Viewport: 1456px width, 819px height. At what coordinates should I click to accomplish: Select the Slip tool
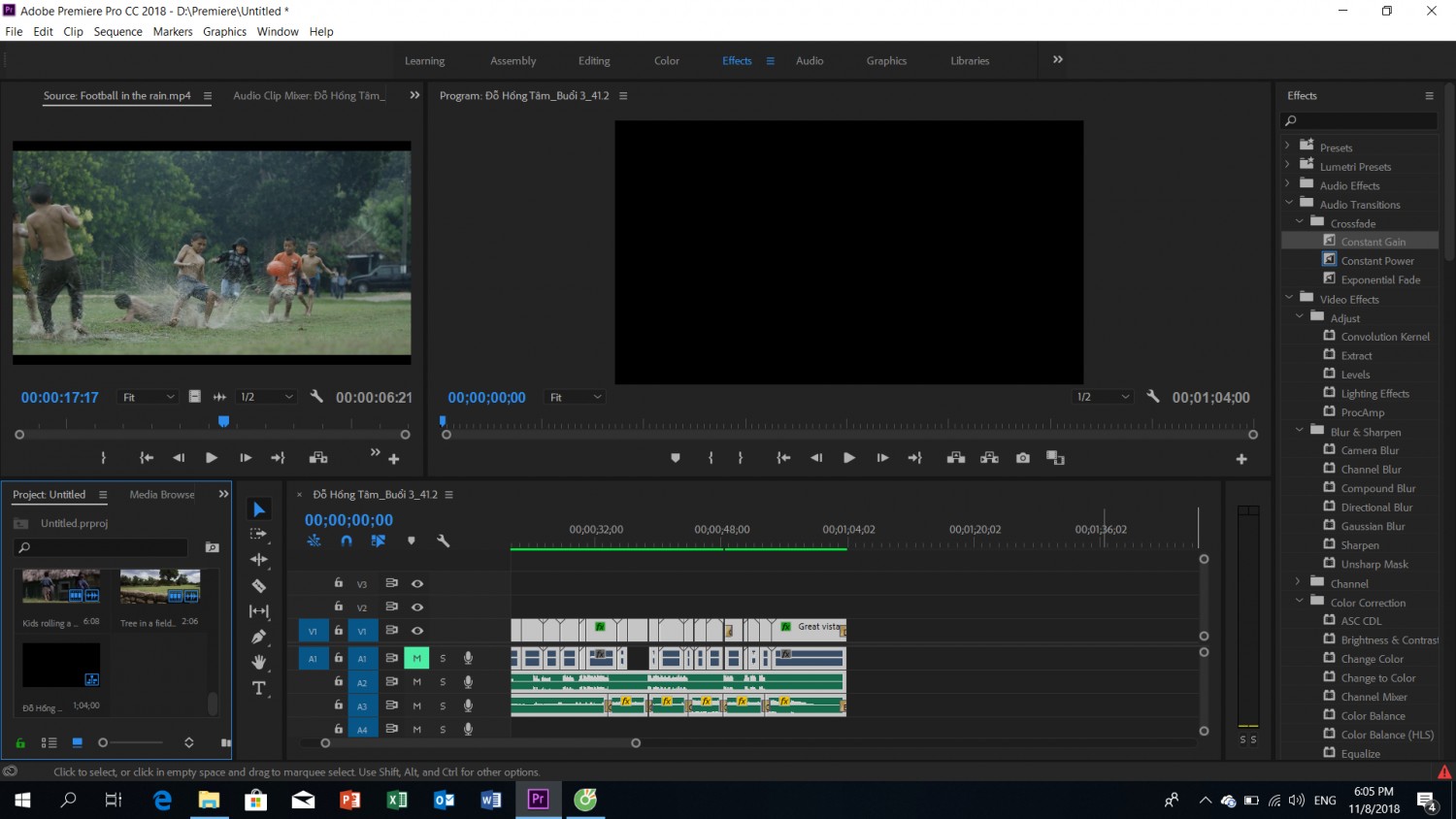point(259,611)
